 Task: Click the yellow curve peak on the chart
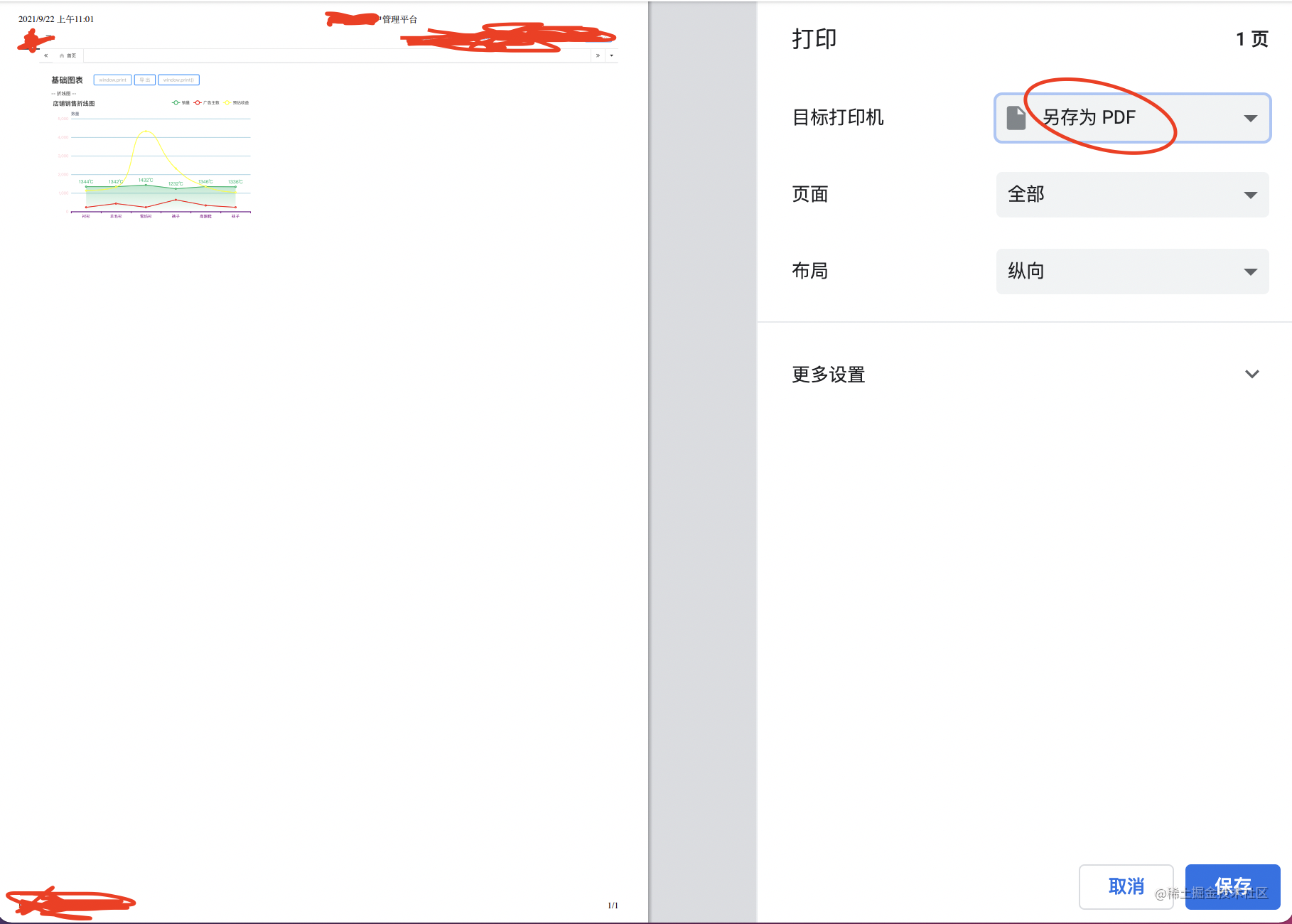point(146,131)
